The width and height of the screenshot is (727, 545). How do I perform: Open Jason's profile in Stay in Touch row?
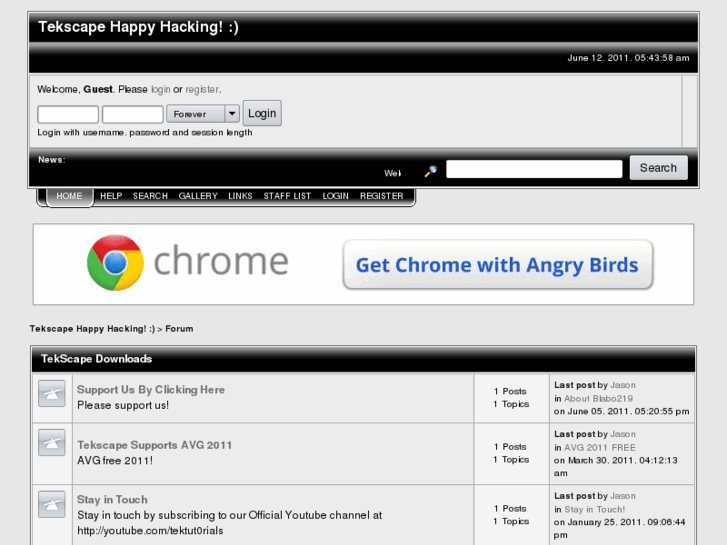pos(623,496)
